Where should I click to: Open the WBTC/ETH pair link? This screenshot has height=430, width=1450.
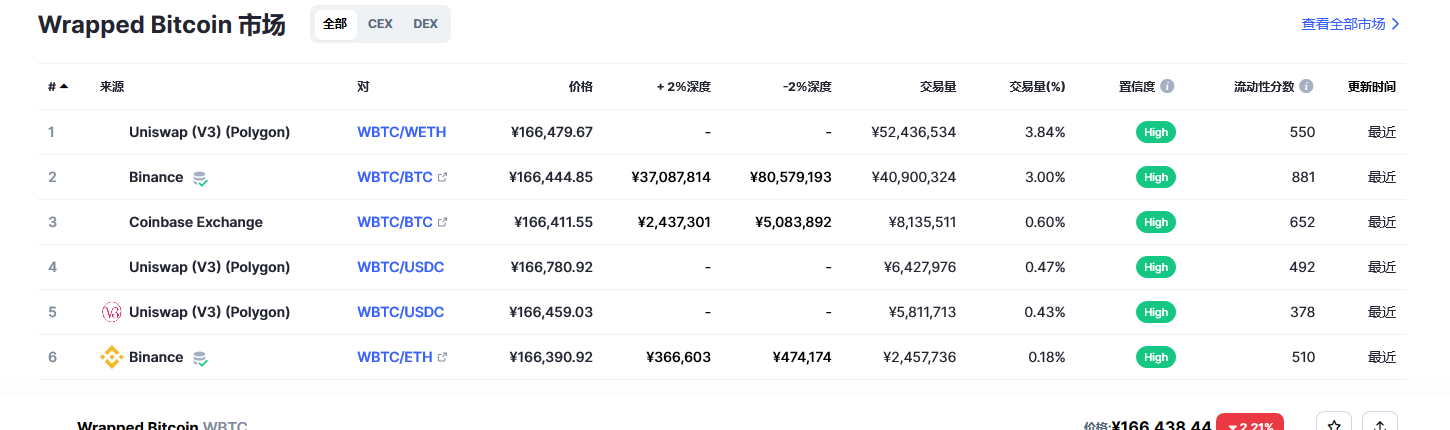point(395,357)
